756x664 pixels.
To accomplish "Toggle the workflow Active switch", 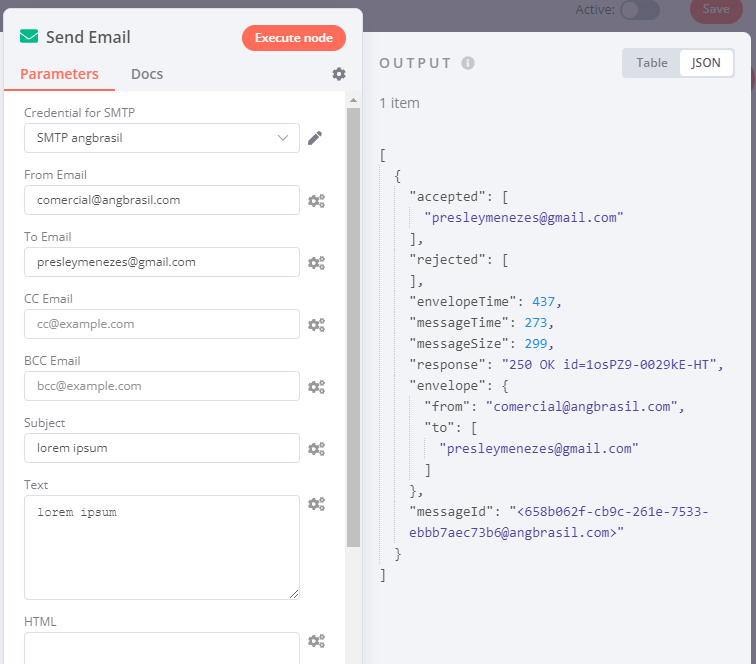I will 640,10.
